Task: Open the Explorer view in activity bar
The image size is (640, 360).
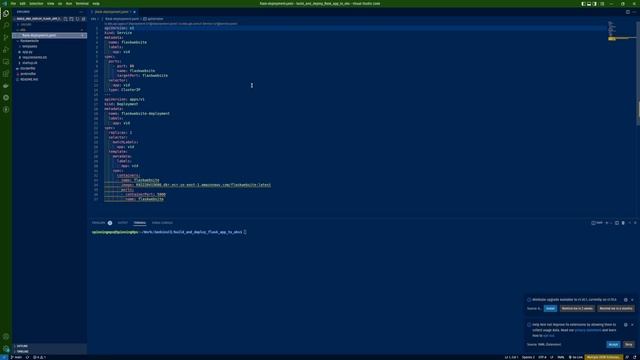Action: [x=6, y=13]
